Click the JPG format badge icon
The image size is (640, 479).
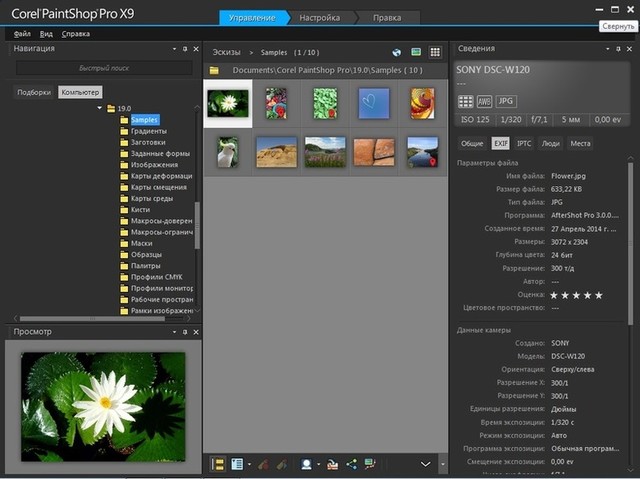pyautogui.click(x=506, y=101)
